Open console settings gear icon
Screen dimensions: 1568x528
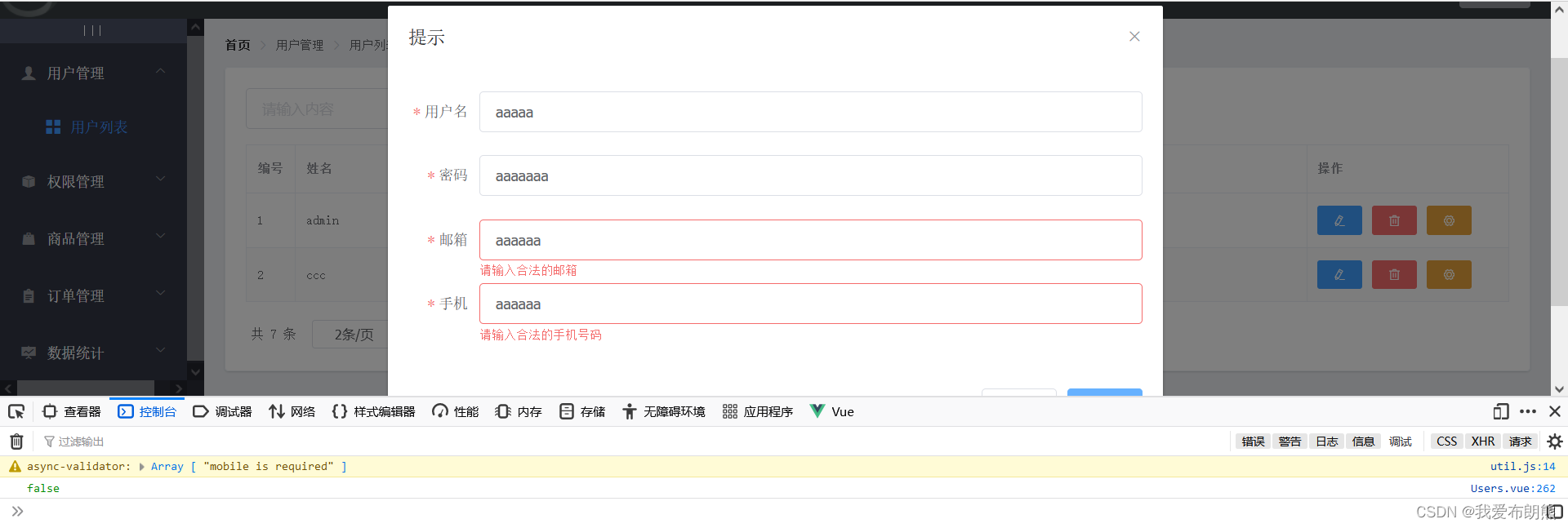pos(1555,441)
